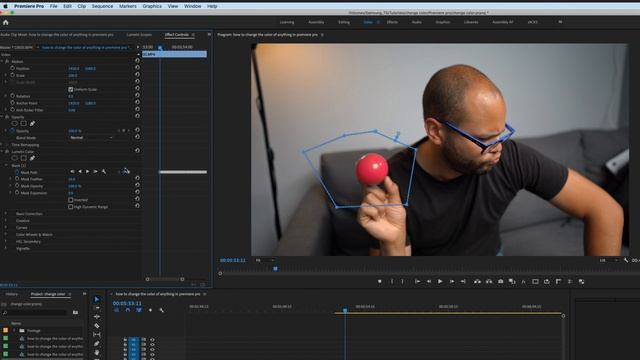Switch to the Editing workspace tab
Viewport: 640px width, 360px height.
[344, 22]
